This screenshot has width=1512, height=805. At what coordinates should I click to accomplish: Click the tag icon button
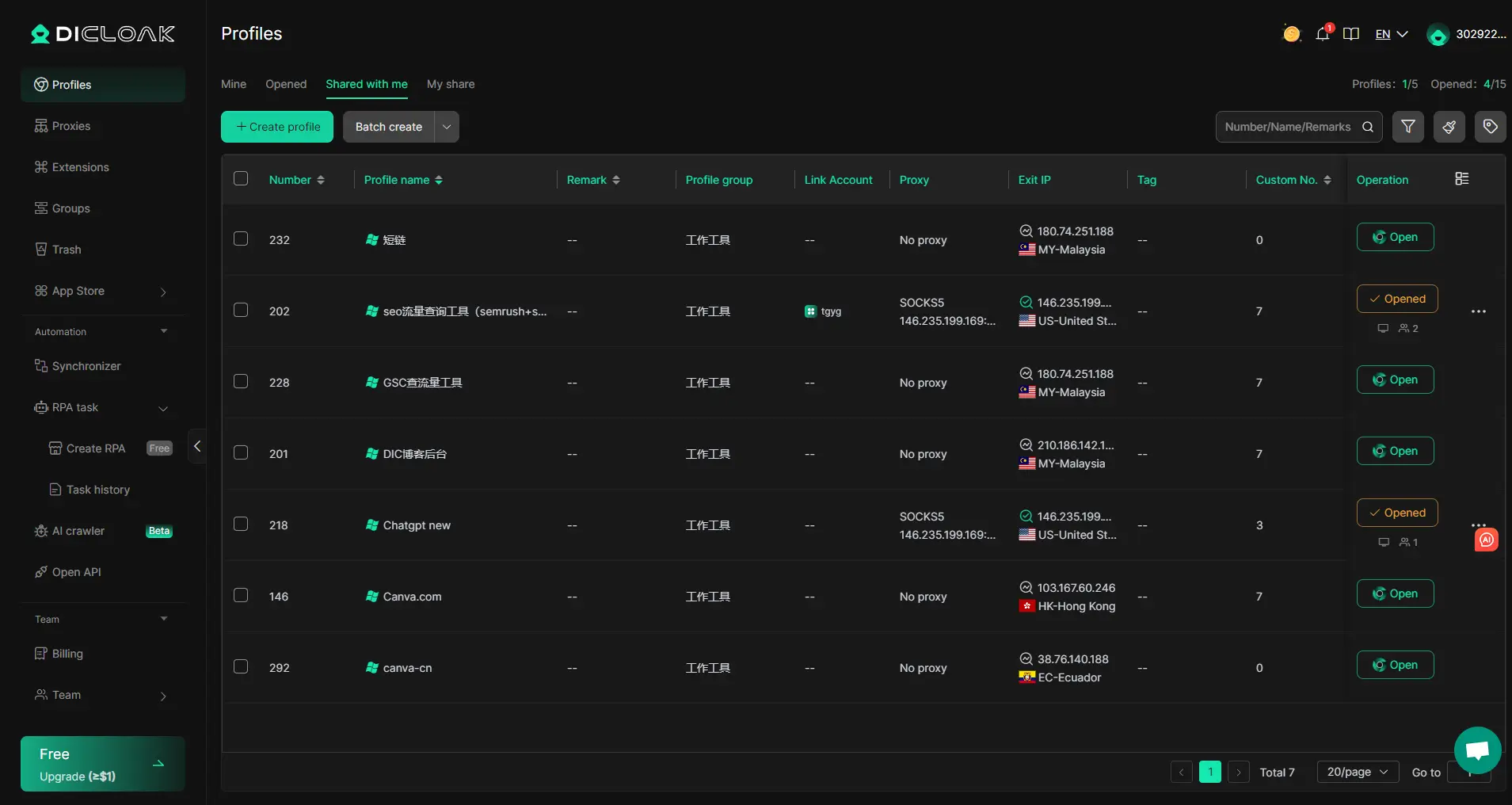(1490, 127)
